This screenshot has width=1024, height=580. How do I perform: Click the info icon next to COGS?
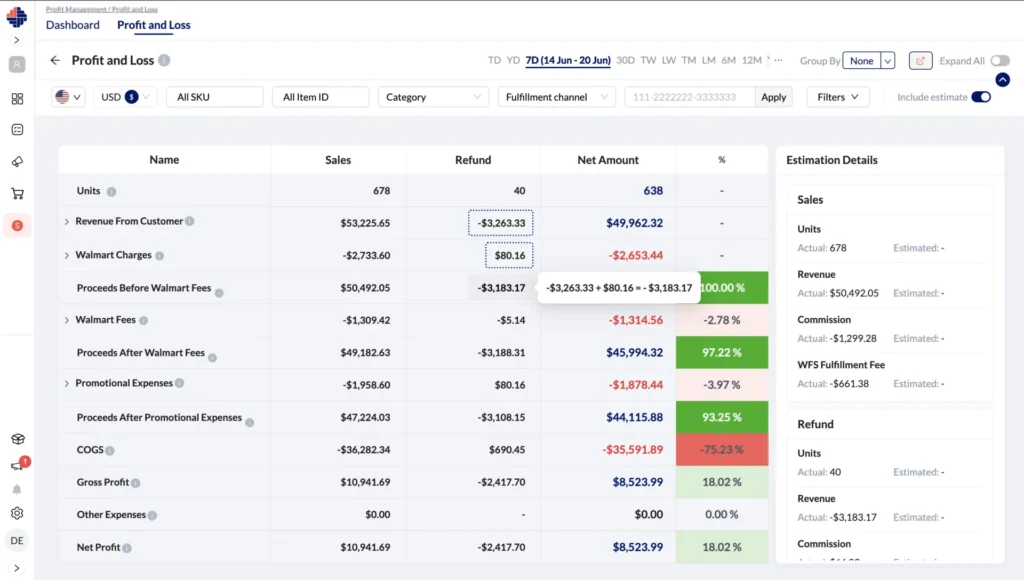110,451
